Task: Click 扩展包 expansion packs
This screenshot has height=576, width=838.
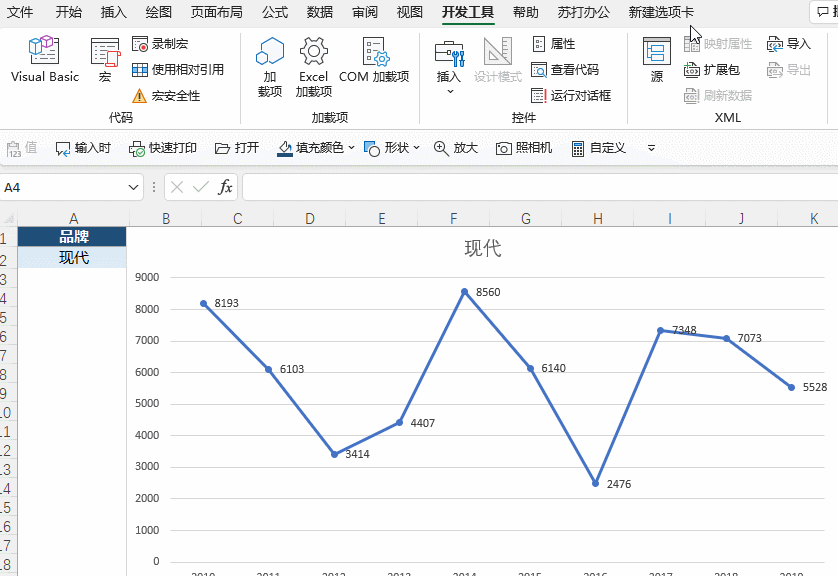Action: click(x=712, y=69)
